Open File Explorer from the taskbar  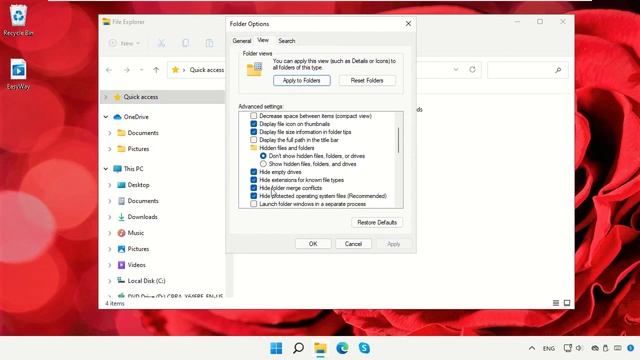pos(320,348)
